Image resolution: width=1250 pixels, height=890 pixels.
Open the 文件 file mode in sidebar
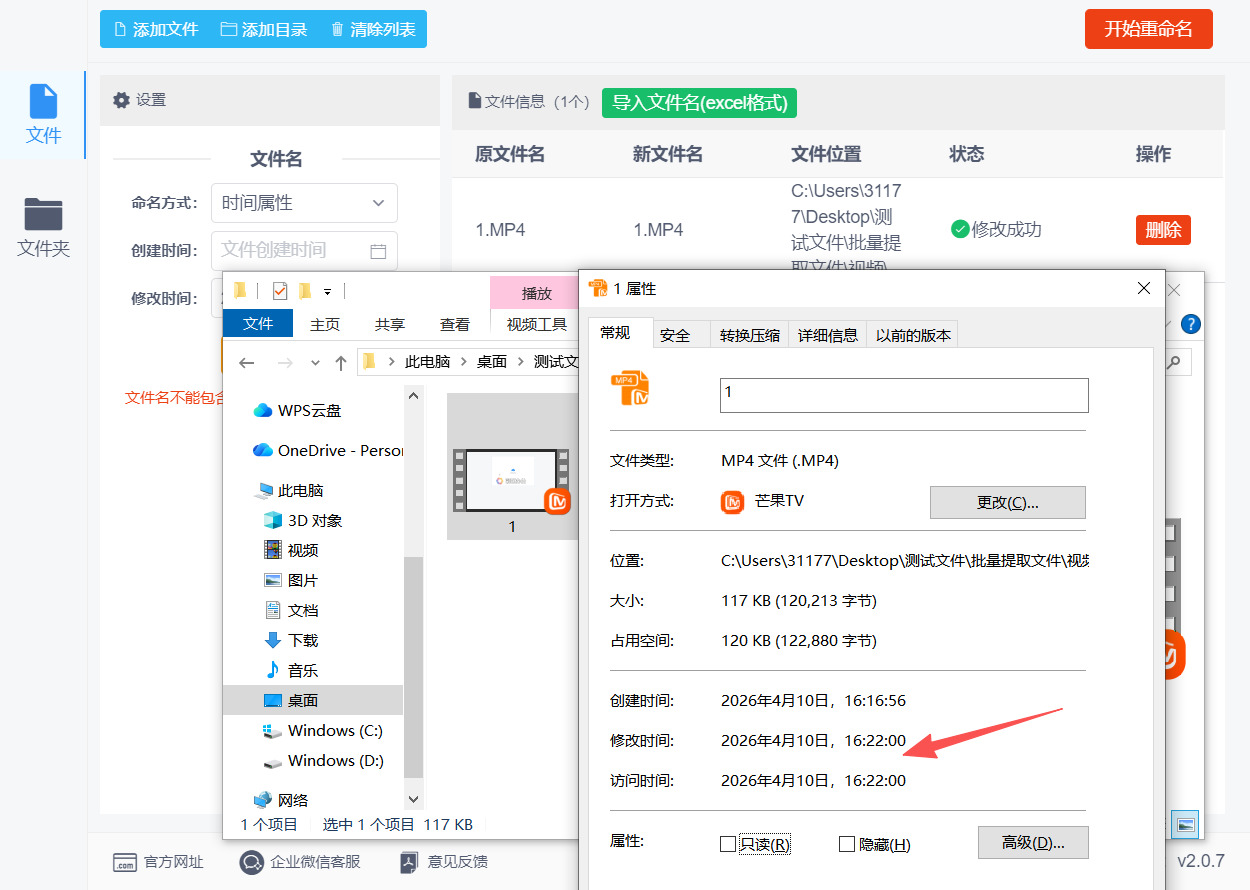click(x=43, y=114)
